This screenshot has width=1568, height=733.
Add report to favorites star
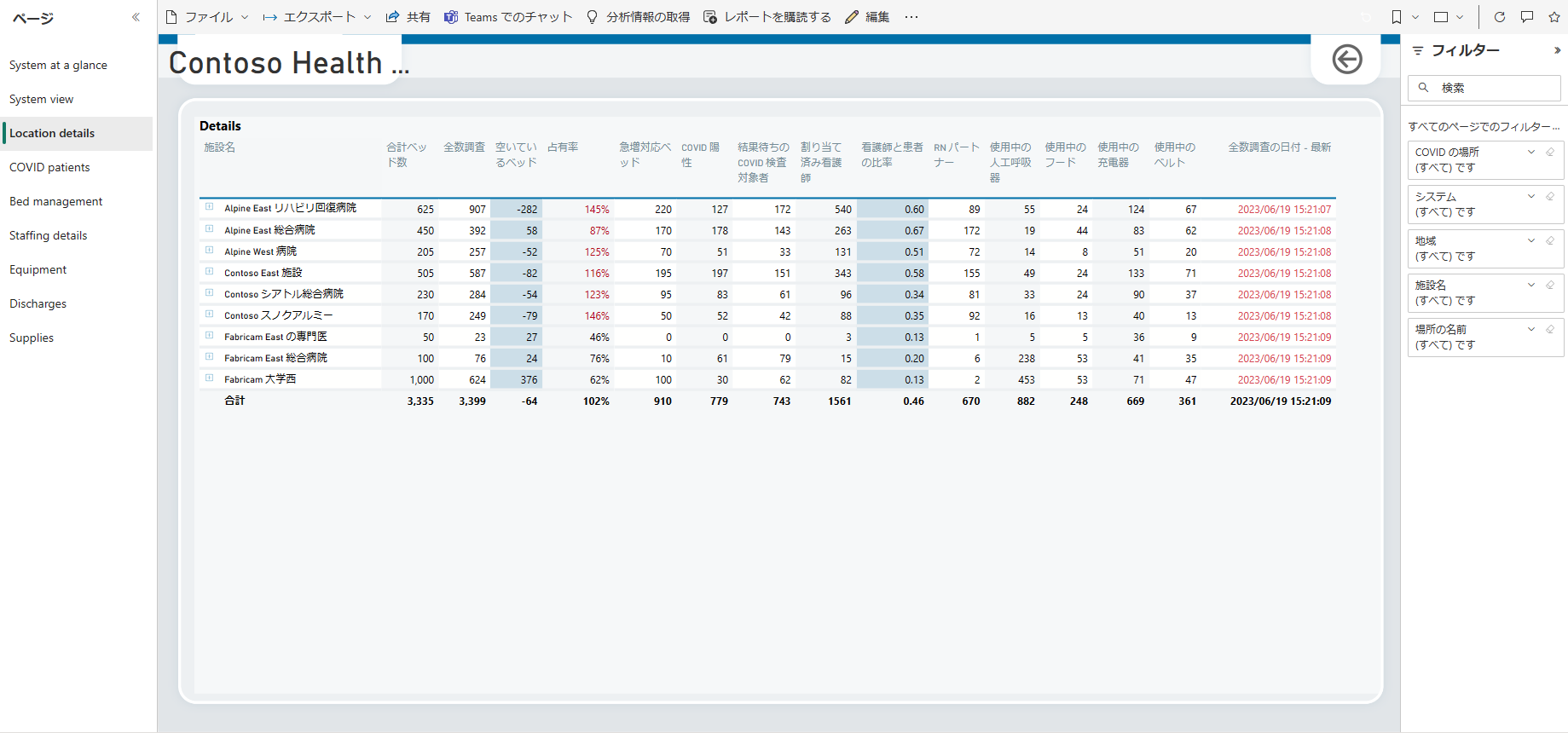coord(1554,17)
